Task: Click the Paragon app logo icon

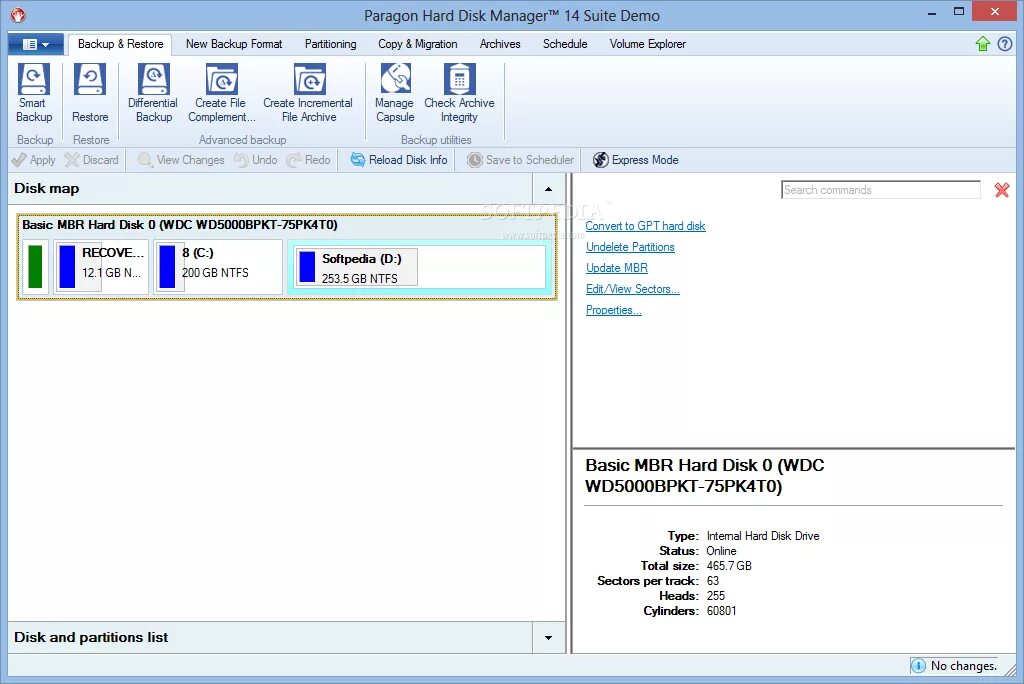Action: pos(18,14)
